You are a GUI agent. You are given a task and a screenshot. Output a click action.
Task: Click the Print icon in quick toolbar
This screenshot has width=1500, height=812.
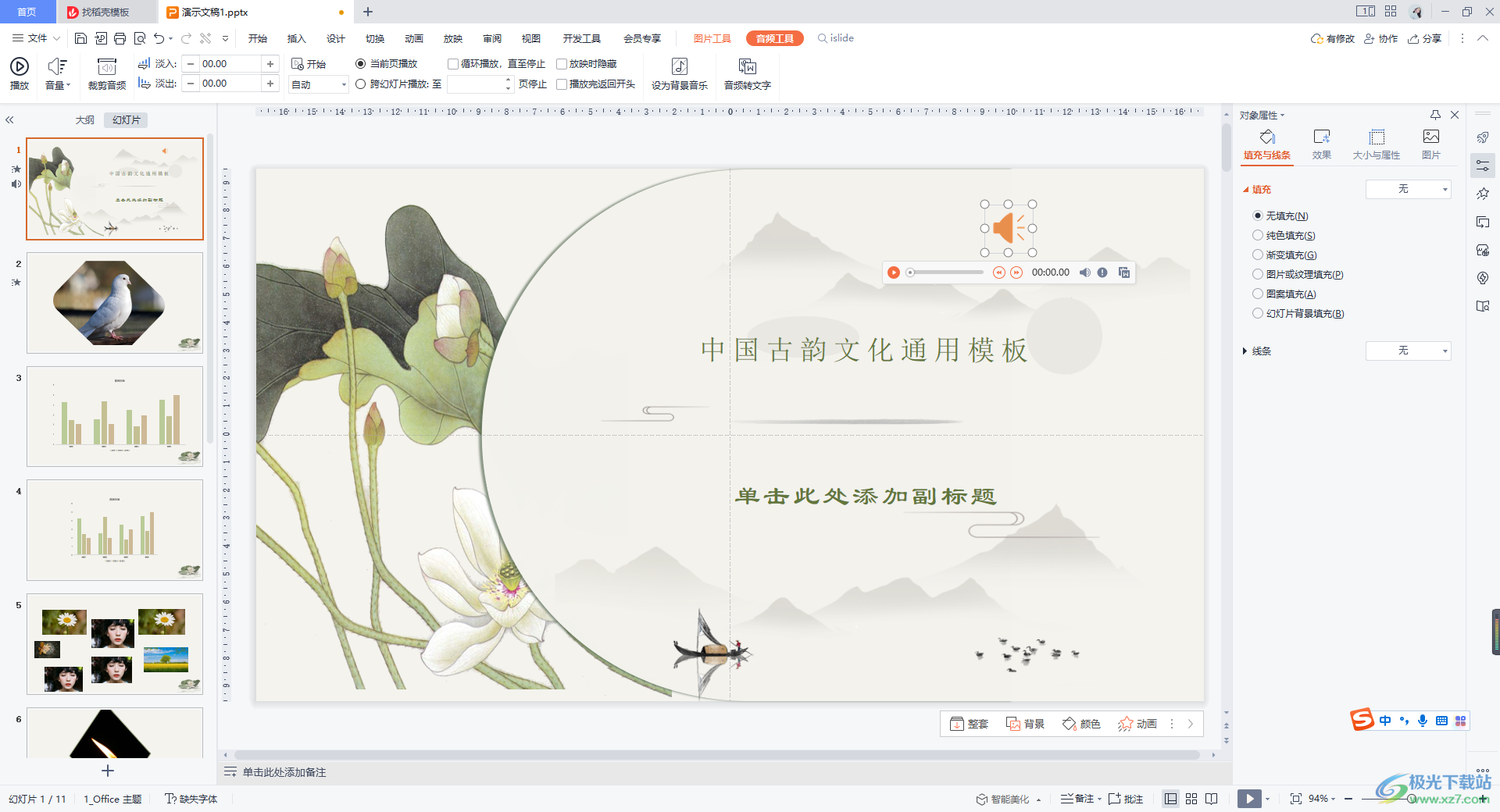[120, 38]
